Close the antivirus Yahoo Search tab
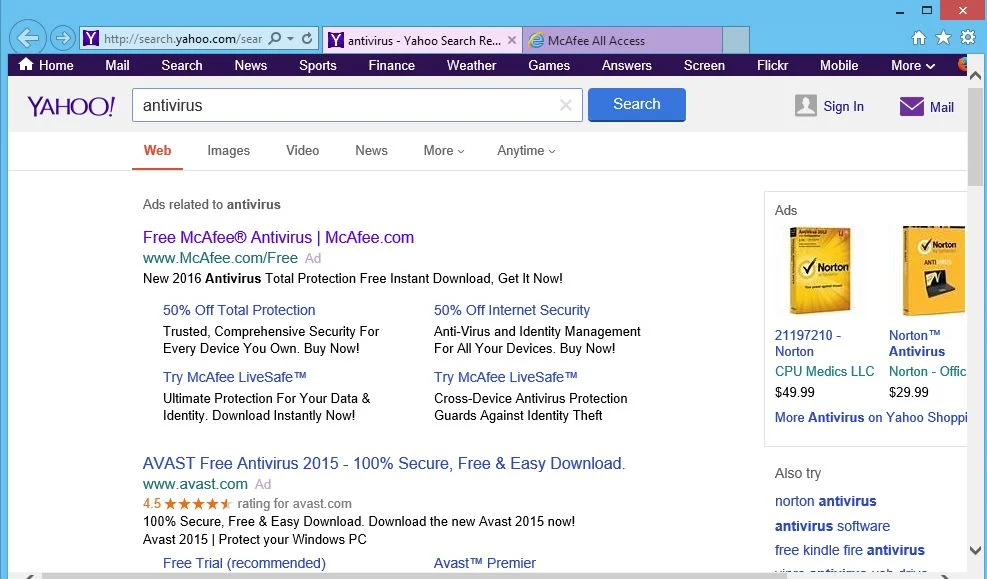The height and width of the screenshot is (579, 987). [x=512, y=40]
